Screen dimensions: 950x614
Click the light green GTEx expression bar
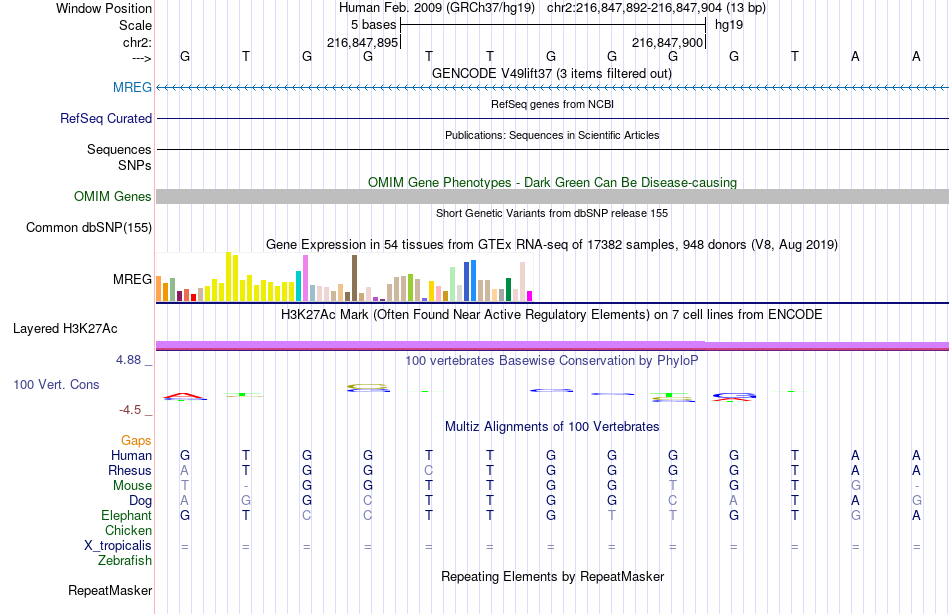pos(453,284)
